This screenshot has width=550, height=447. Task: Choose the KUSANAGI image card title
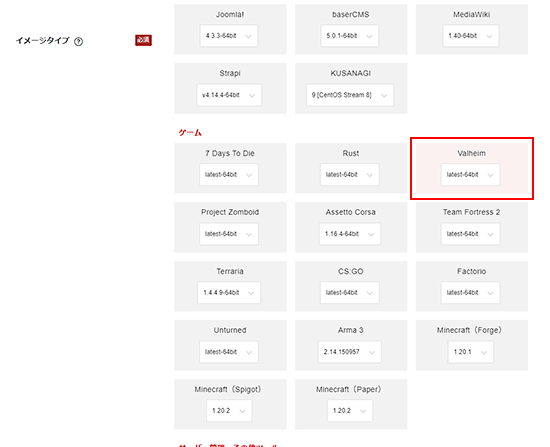pyautogui.click(x=351, y=73)
